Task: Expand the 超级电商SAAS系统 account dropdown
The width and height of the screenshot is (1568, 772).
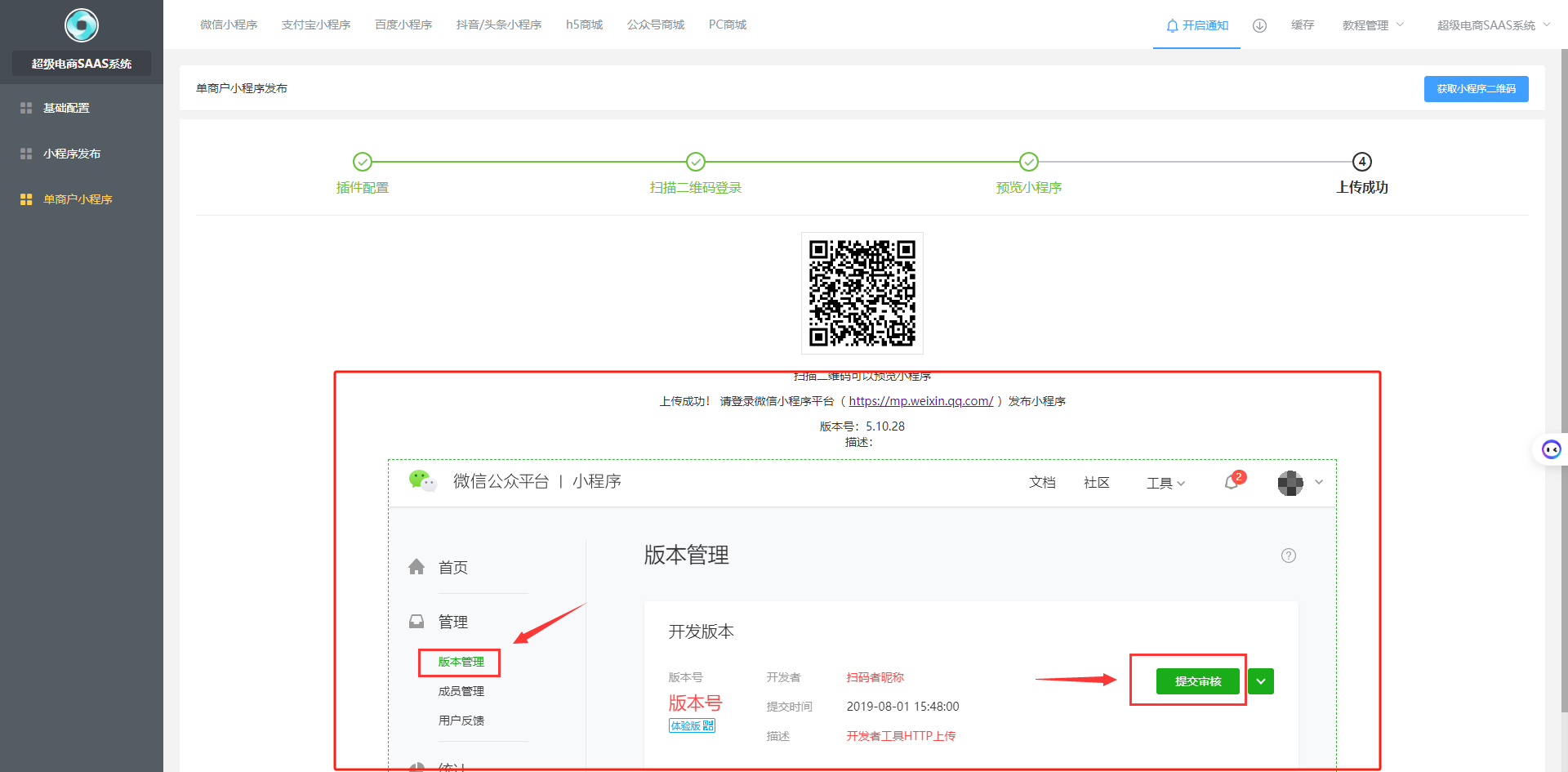Action: point(1493,25)
